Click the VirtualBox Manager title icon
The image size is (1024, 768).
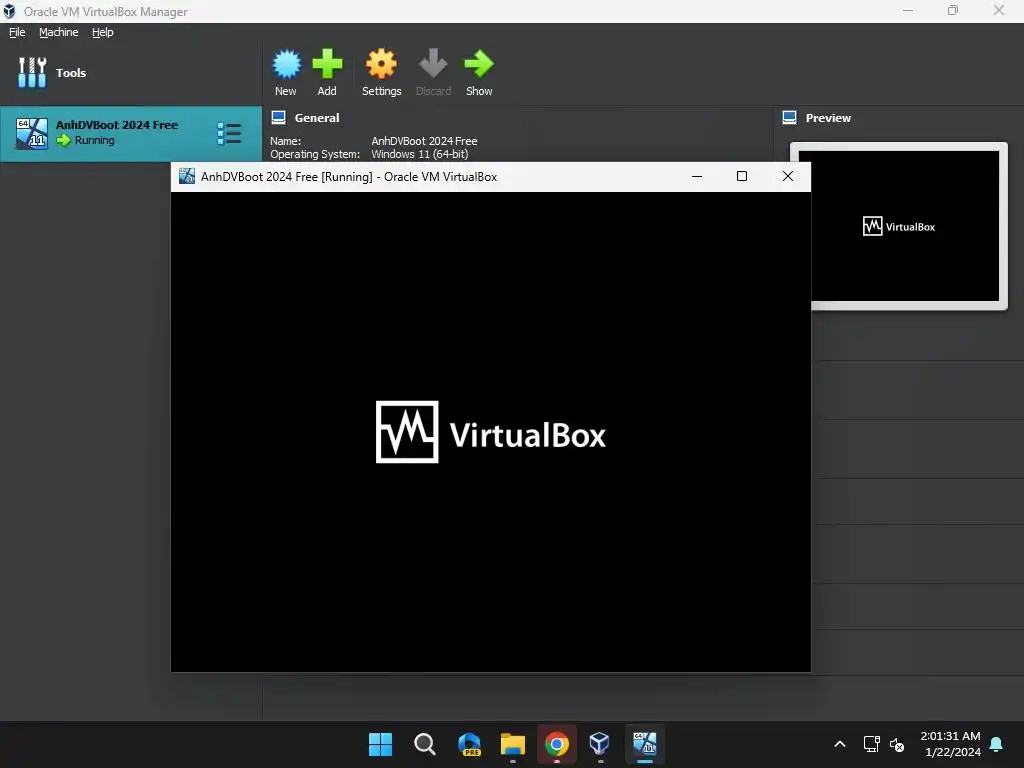(x=9, y=11)
